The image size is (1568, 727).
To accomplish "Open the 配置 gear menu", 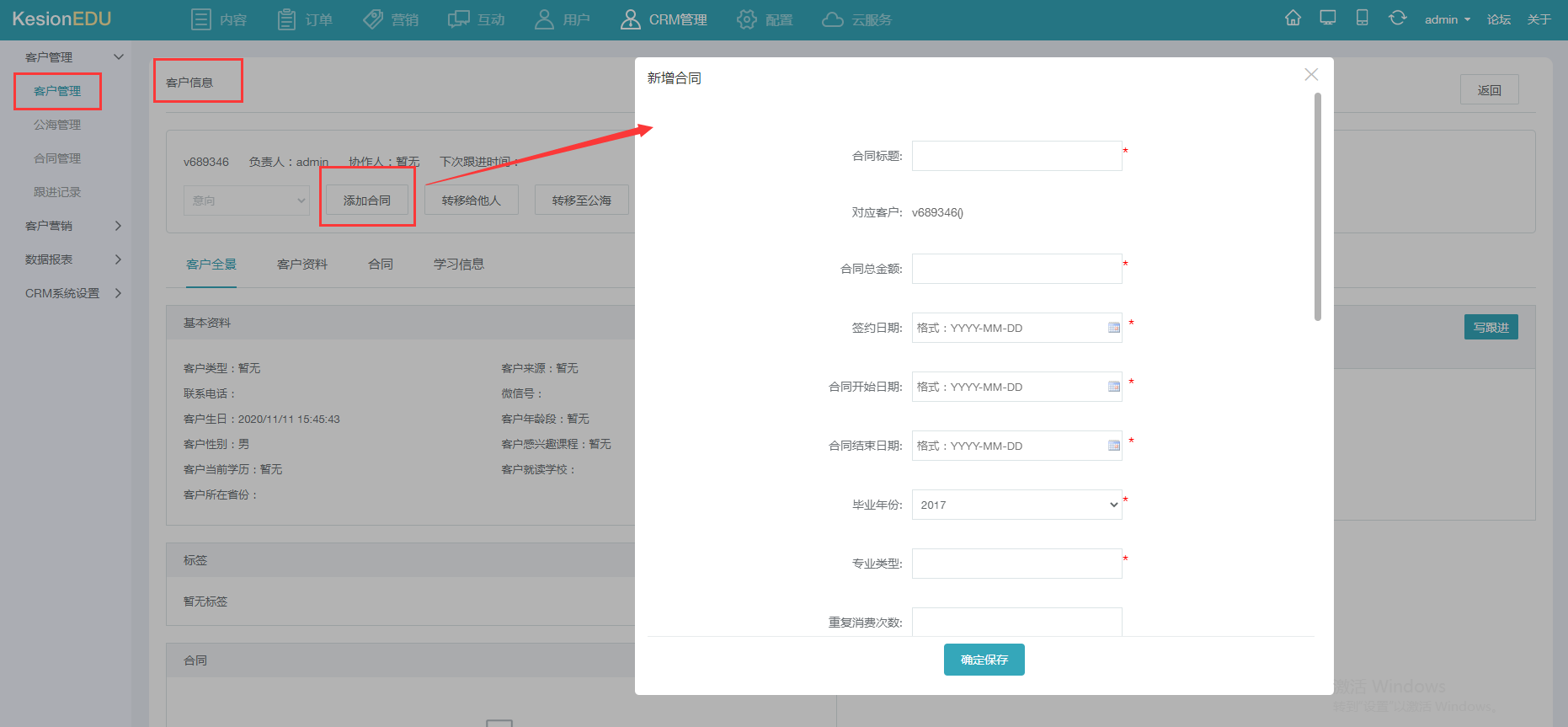I will click(765, 19).
